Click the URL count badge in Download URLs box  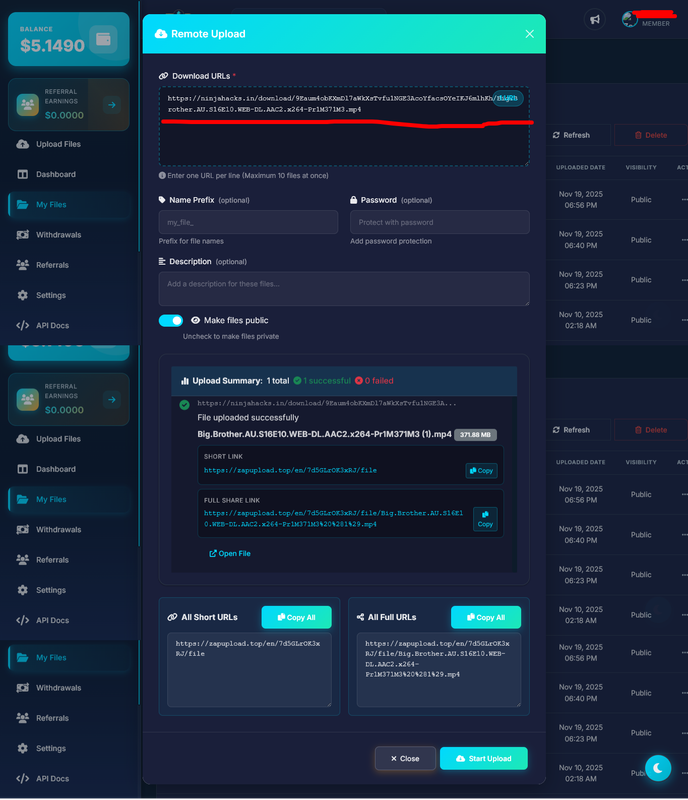(x=508, y=98)
